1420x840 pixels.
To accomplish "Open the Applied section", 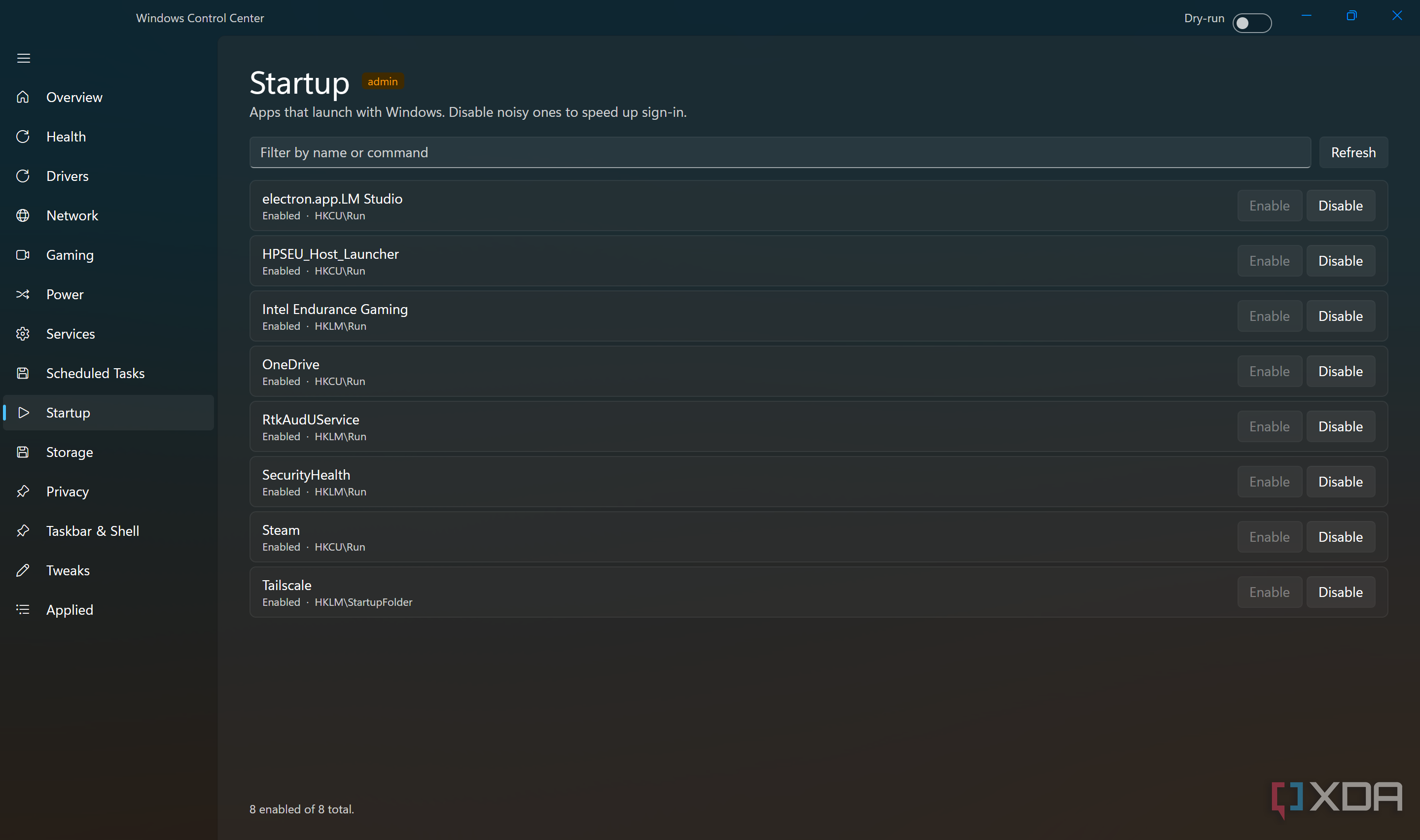I will click(x=108, y=610).
